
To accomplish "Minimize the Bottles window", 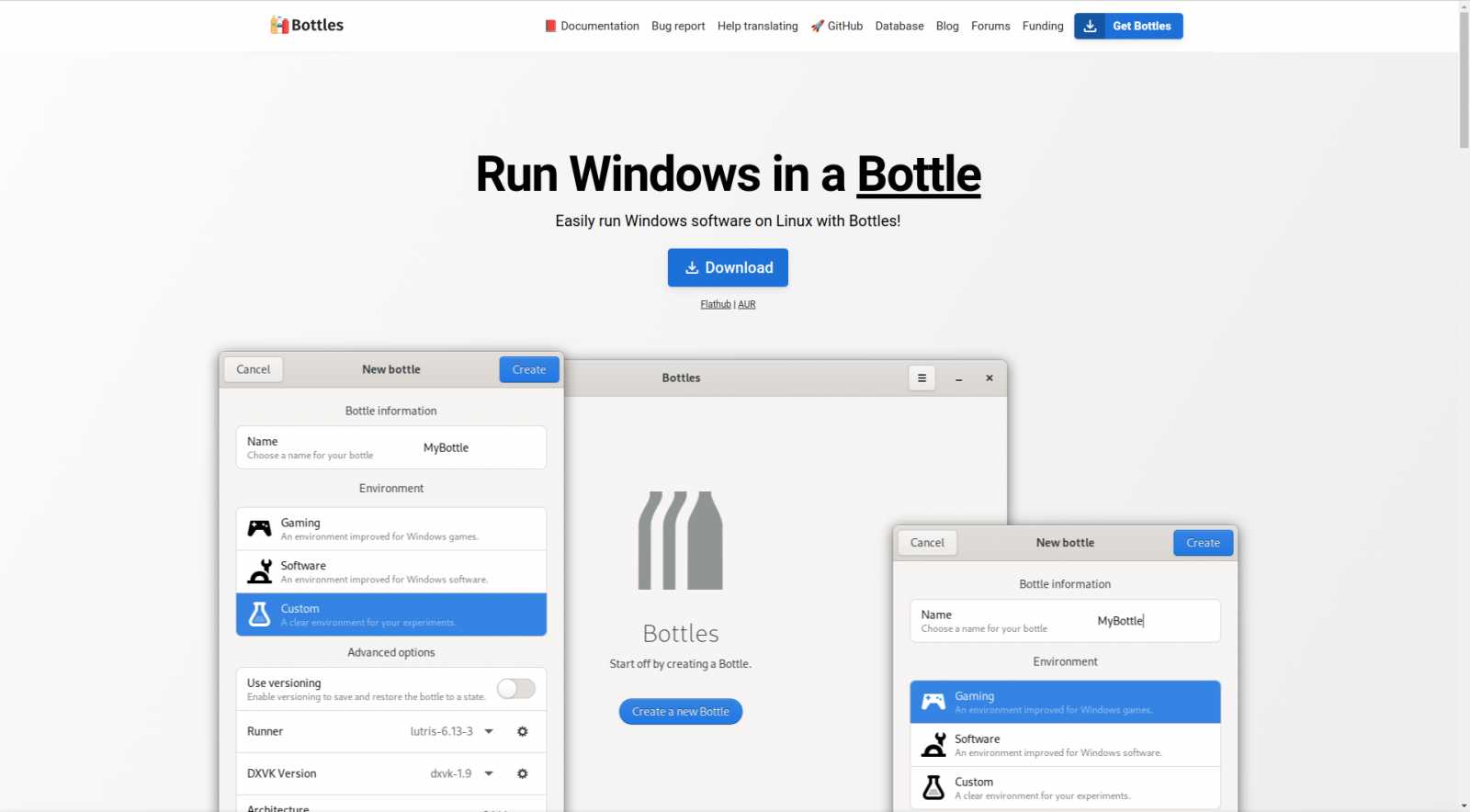I will pos(958,378).
